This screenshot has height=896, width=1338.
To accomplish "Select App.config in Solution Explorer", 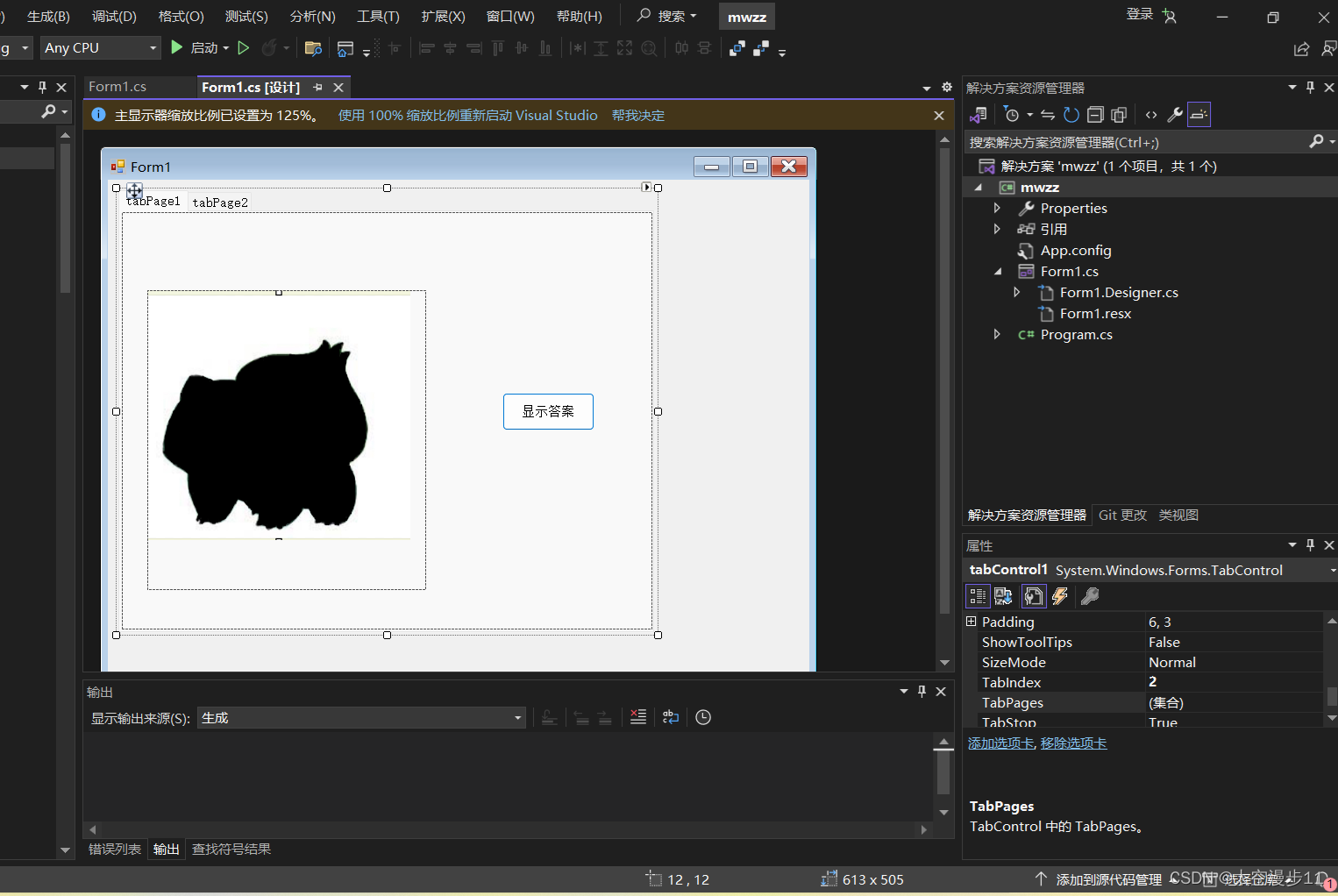I will [x=1076, y=251].
